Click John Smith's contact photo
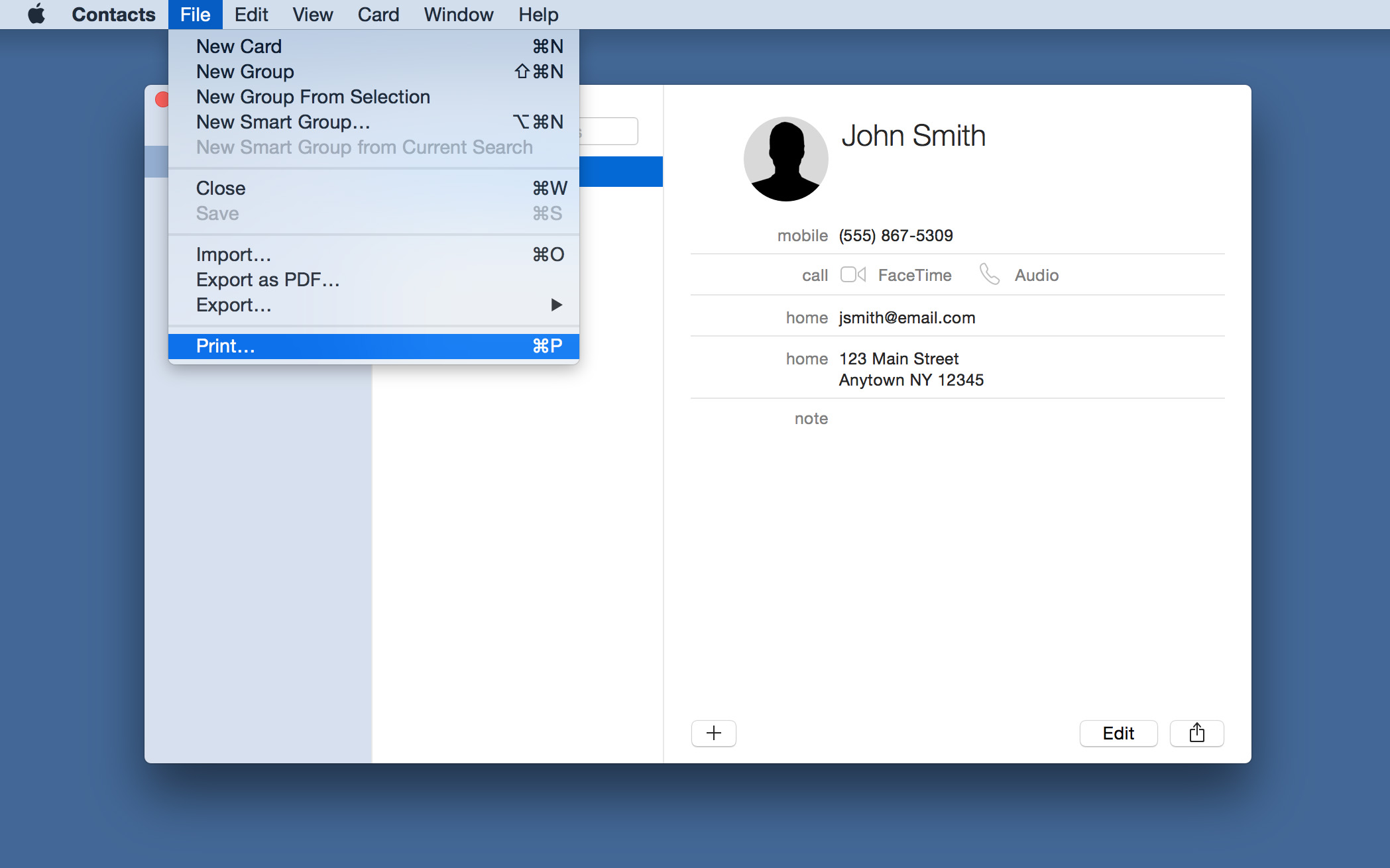The height and width of the screenshot is (868, 1390). tap(785, 159)
